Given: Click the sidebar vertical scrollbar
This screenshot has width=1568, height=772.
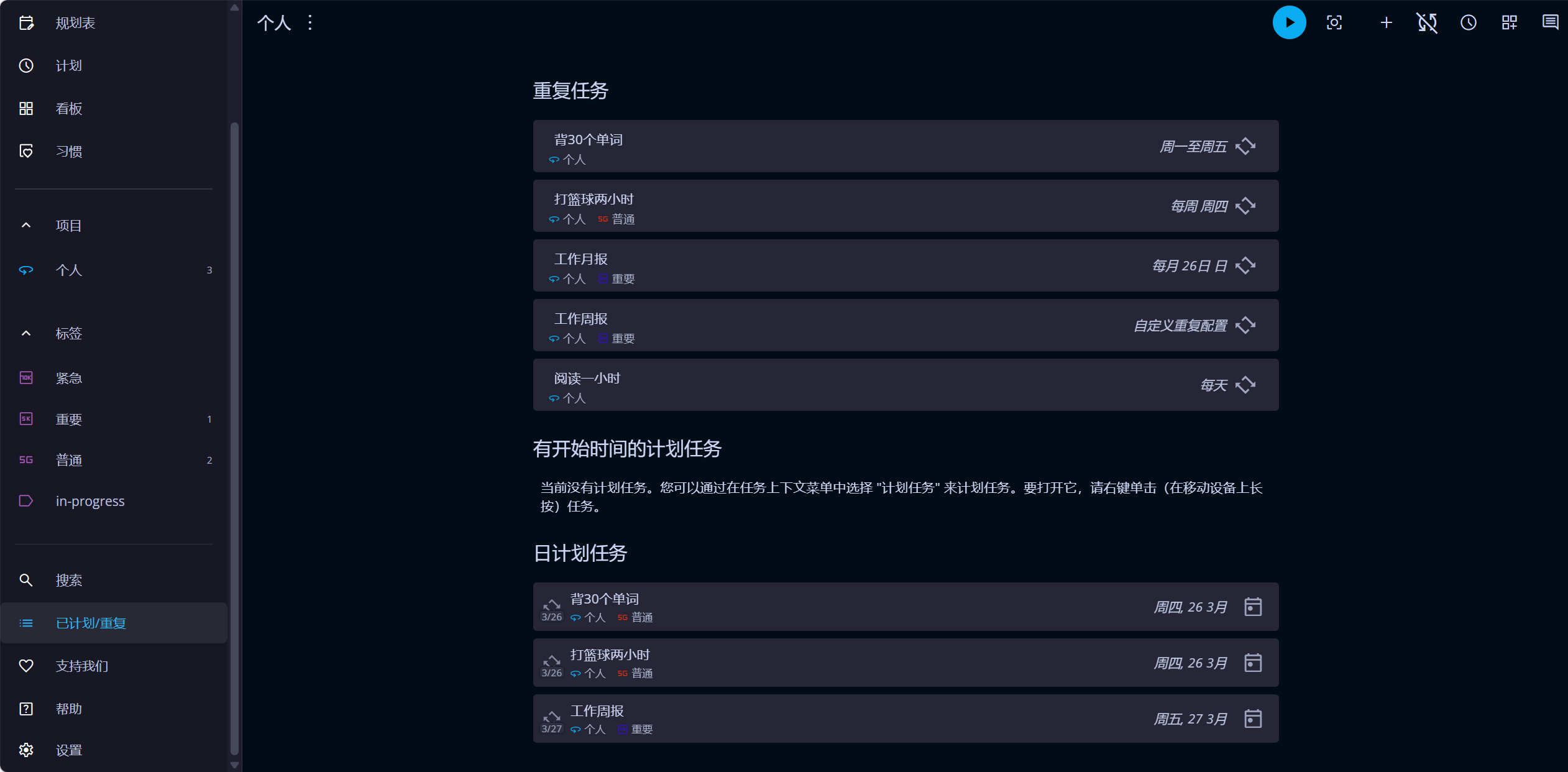Looking at the screenshot, I should click(x=234, y=435).
